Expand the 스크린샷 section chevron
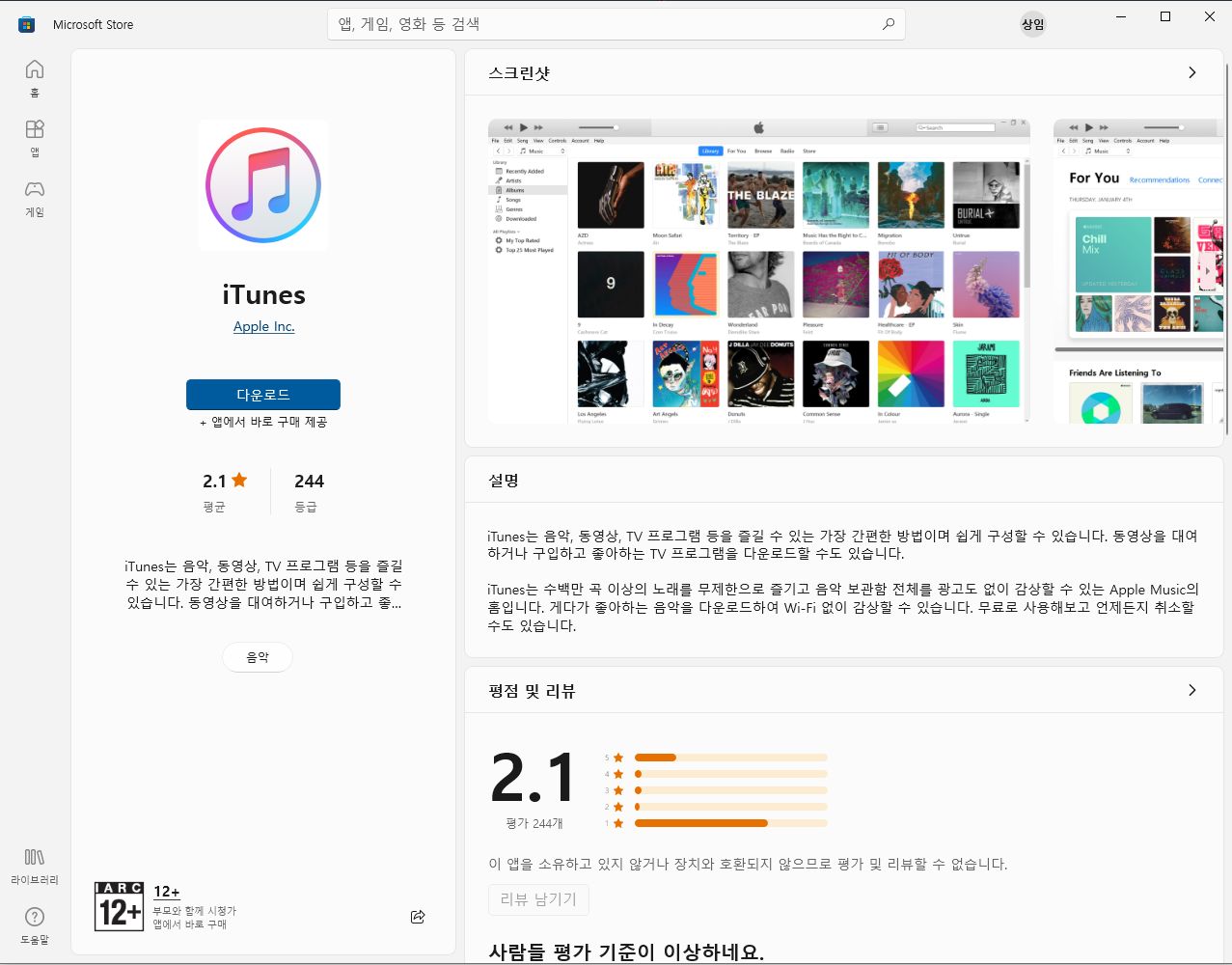The image size is (1232, 965). pyautogui.click(x=1192, y=72)
